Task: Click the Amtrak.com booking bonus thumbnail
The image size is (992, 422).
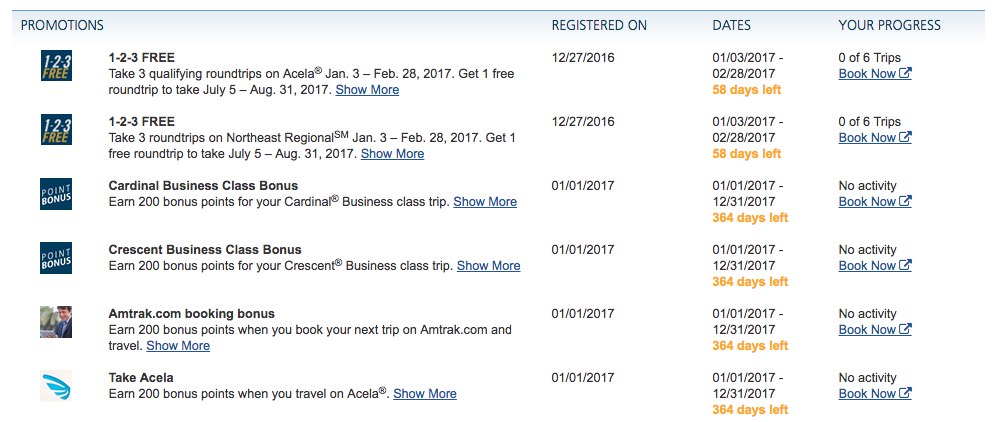Action: 56,322
